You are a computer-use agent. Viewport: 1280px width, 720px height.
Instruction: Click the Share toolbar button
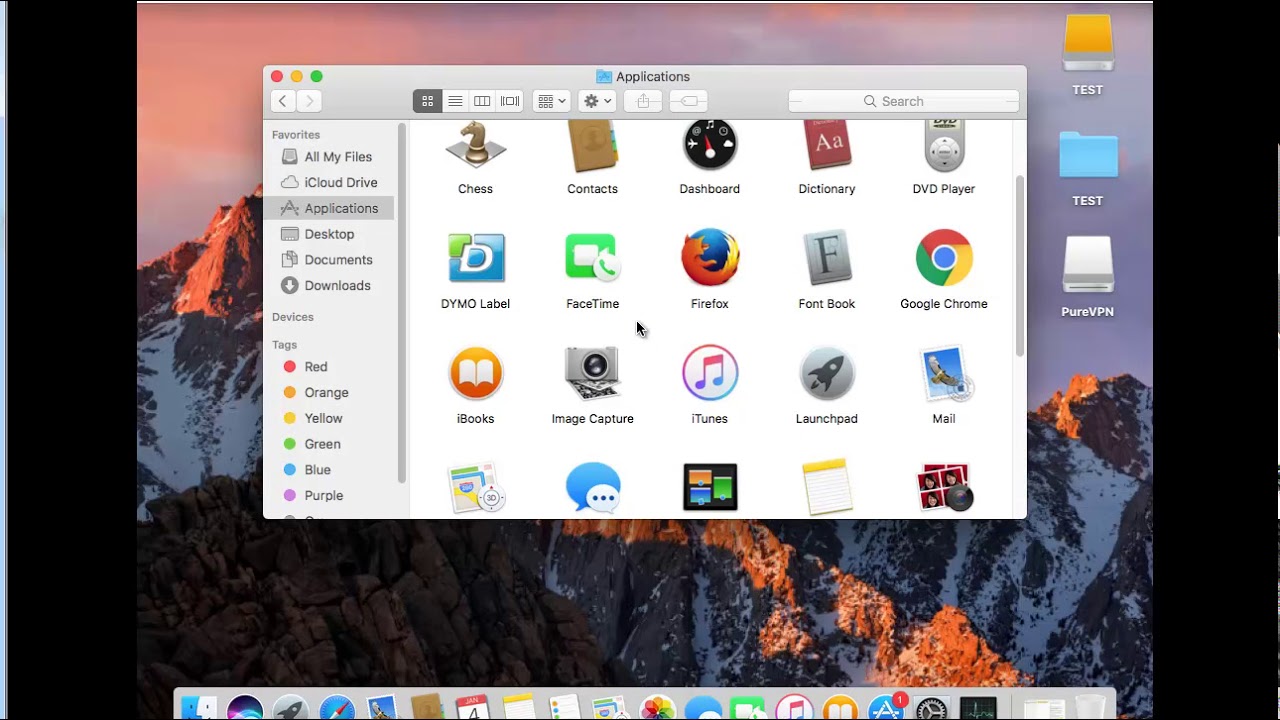(643, 101)
